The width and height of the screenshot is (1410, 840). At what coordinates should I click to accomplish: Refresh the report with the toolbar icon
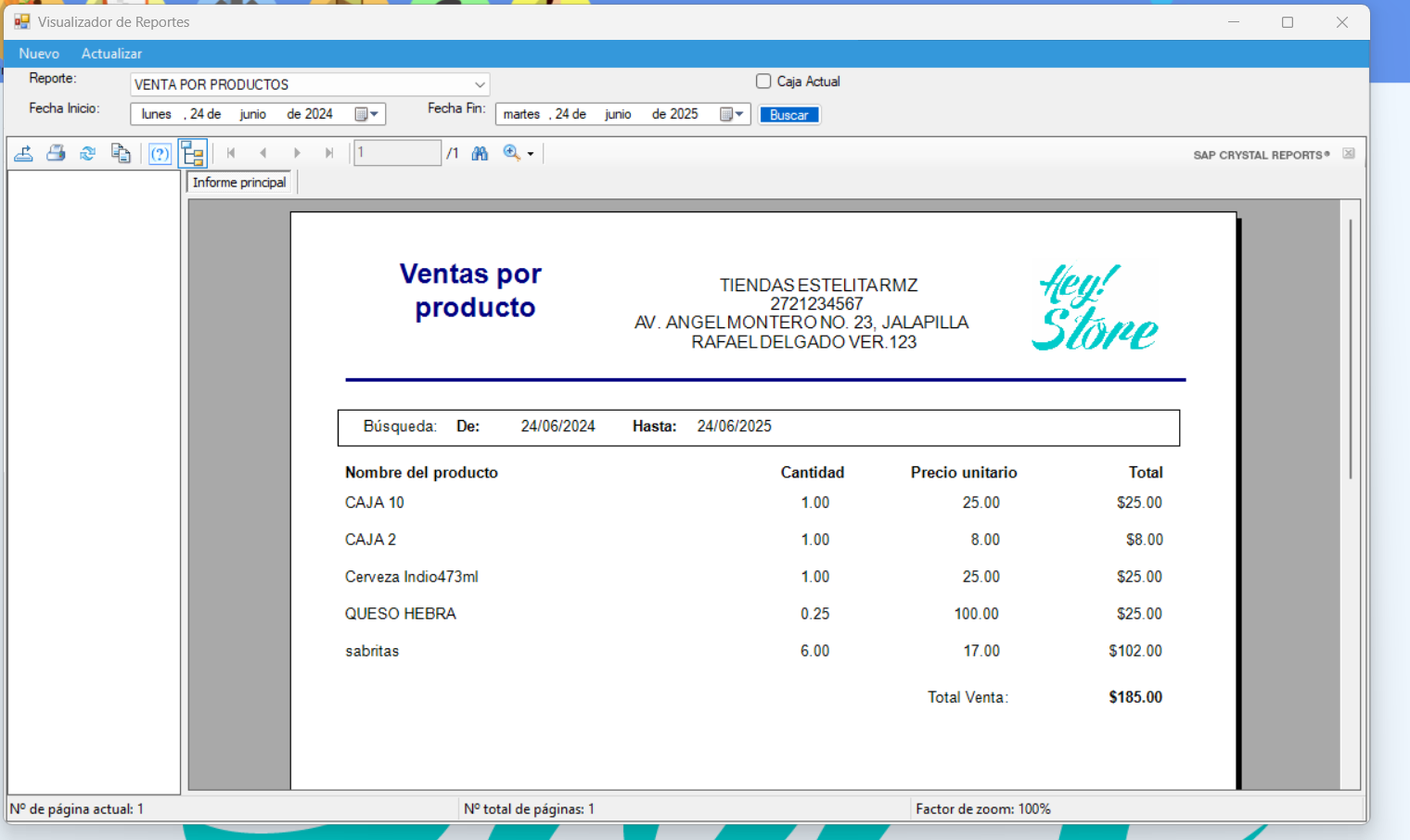pos(87,153)
